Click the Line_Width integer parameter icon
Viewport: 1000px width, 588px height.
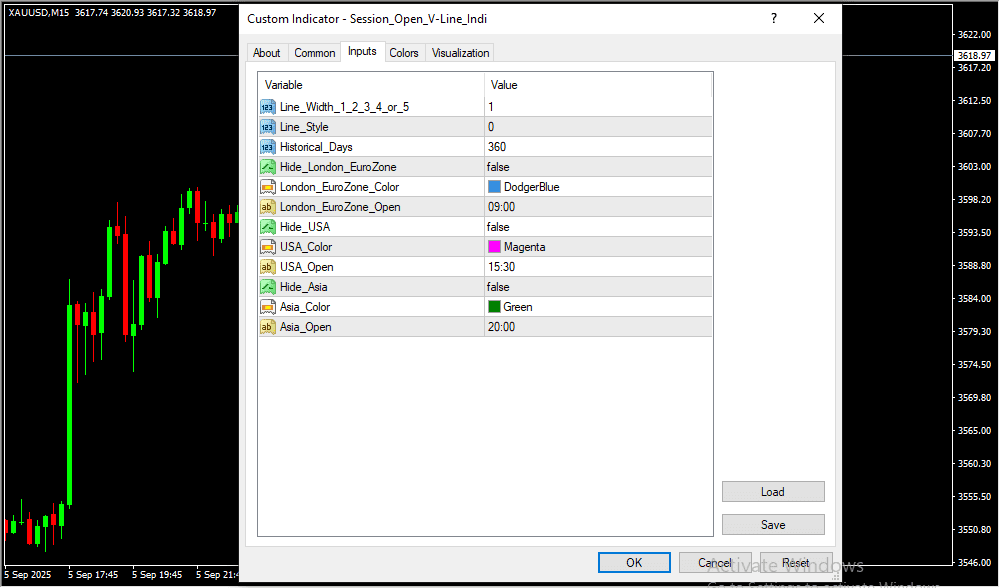268,107
